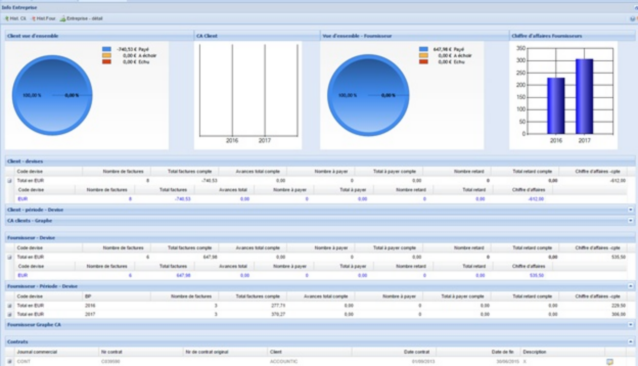The width and height of the screenshot is (638, 366).
Task: Click blue Payé swatch in Fournisseur legend
Action: (424, 49)
